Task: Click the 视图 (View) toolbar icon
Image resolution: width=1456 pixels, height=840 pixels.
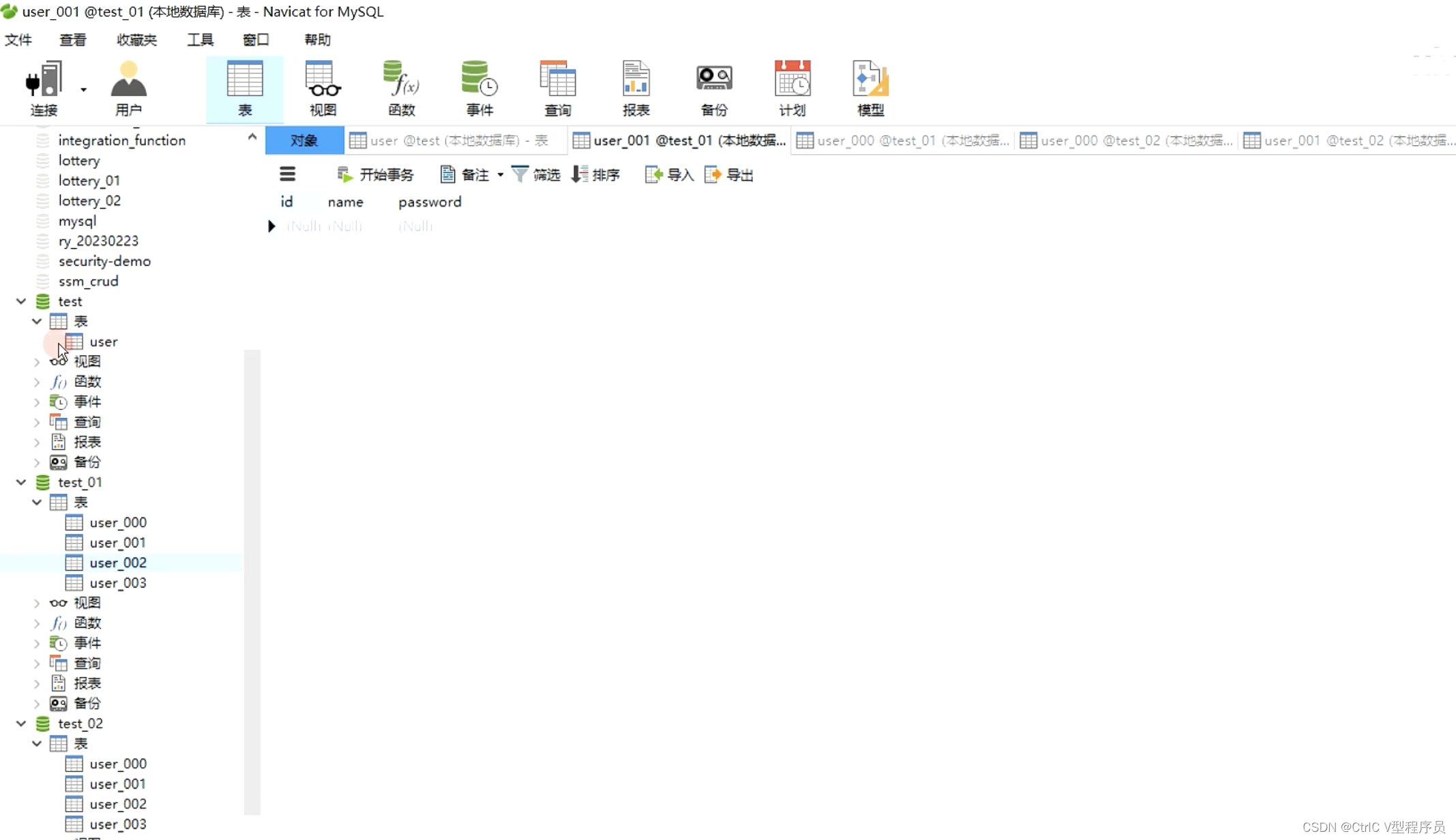Action: click(x=322, y=87)
